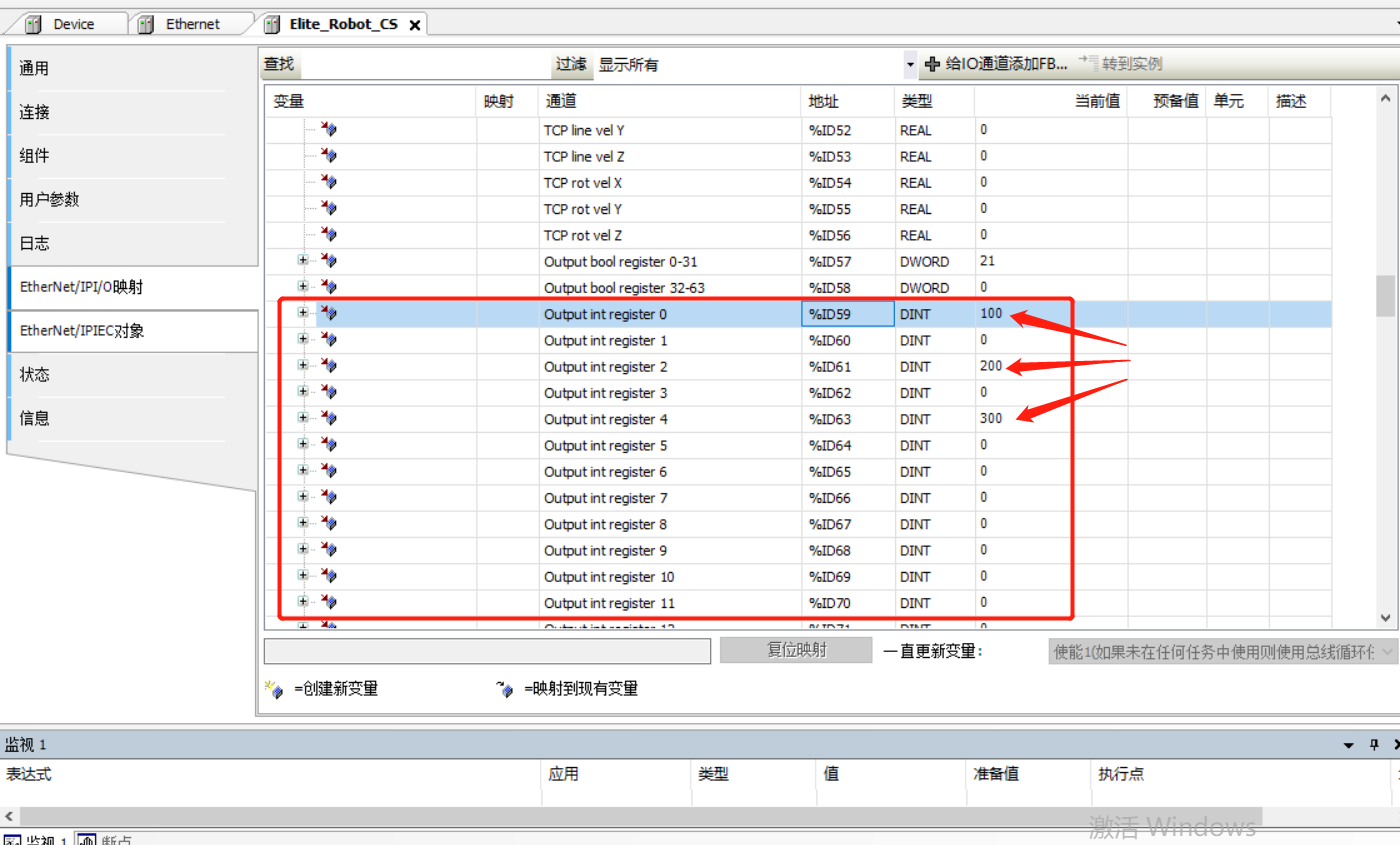1400x845 pixels.
Task: Open the 一直更新变量 setting dropdown
Action: pos(1221,652)
